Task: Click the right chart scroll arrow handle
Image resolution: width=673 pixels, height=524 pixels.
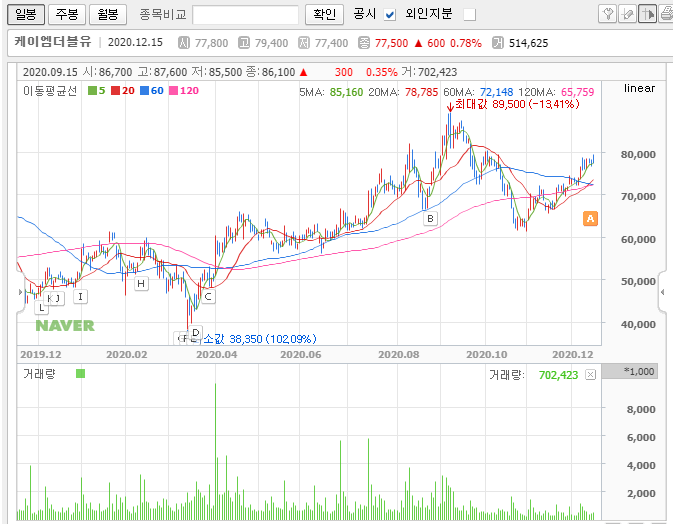Action: [x=663, y=292]
